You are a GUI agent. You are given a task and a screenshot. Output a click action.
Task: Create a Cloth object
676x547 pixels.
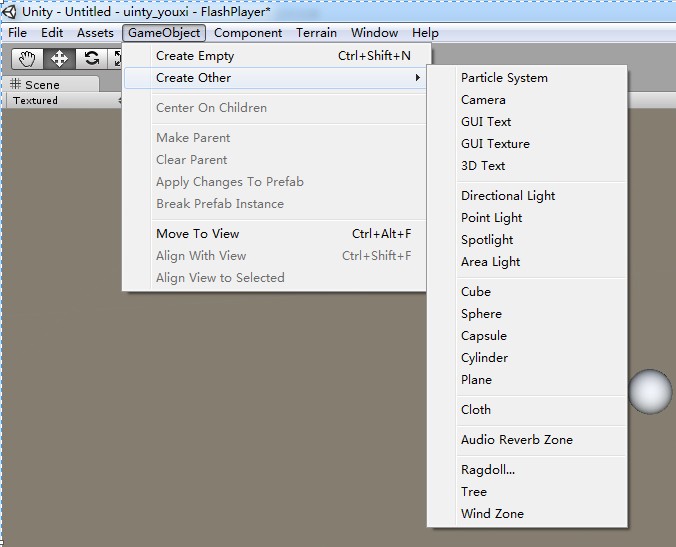[x=527, y=410]
